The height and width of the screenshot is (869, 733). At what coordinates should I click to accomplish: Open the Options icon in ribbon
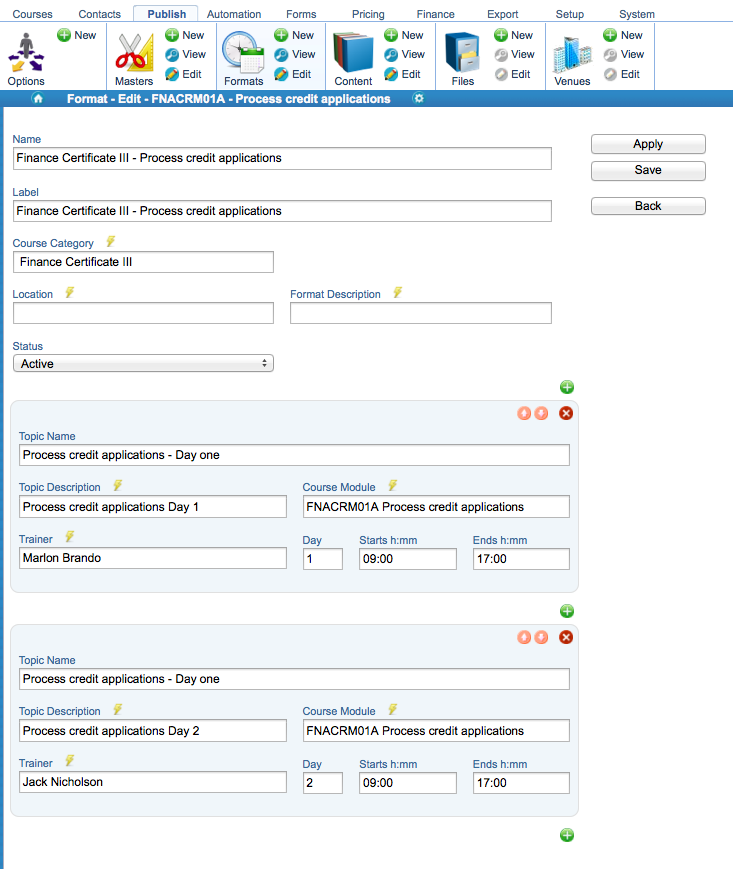pyautogui.click(x=26, y=53)
